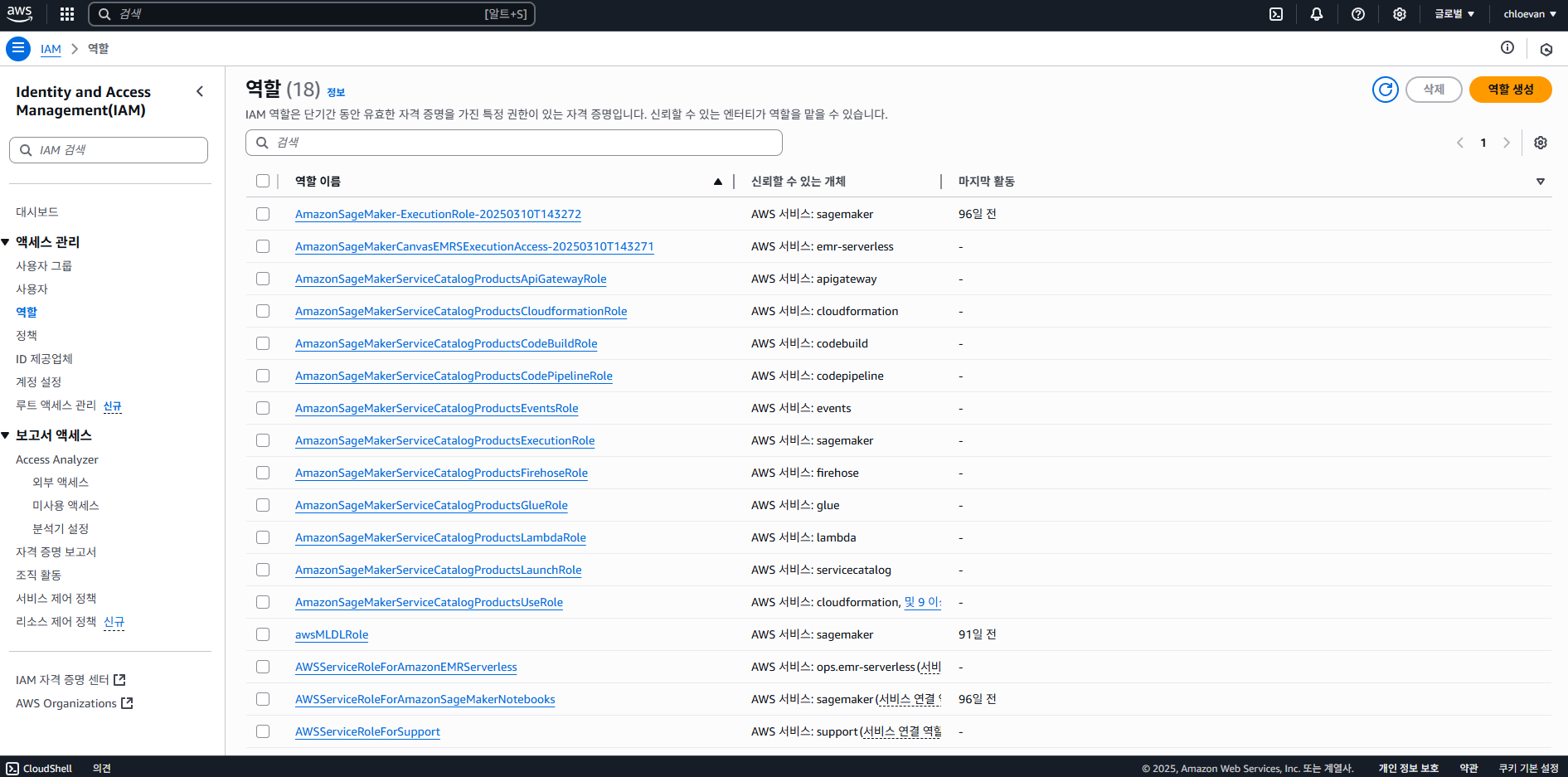Go to next page of roles

[x=1507, y=143]
